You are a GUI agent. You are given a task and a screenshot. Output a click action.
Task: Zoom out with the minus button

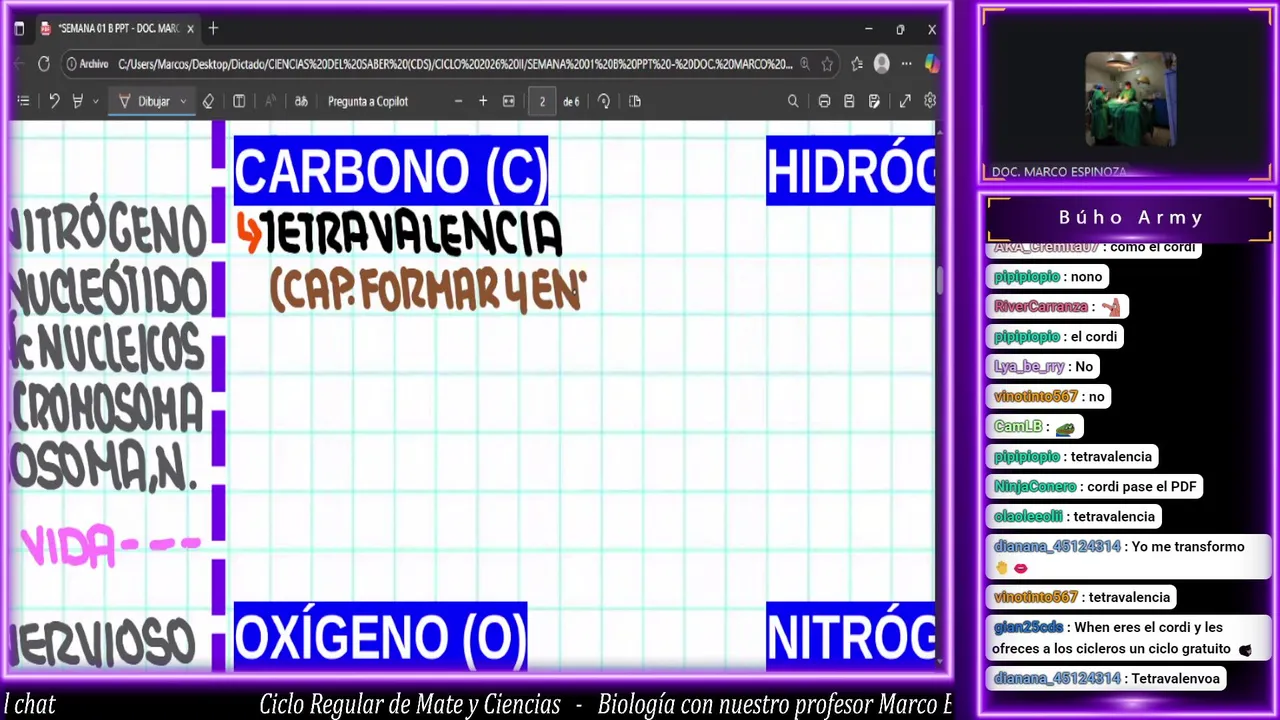tap(458, 101)
